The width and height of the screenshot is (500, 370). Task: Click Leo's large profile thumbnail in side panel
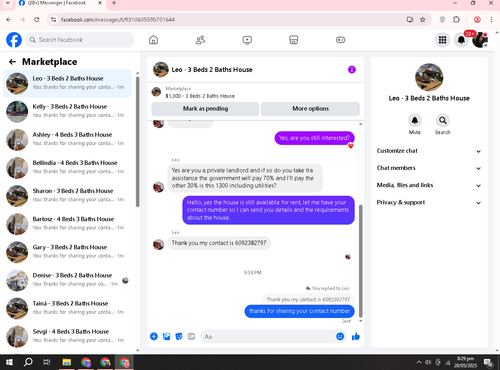click(429, 77)
